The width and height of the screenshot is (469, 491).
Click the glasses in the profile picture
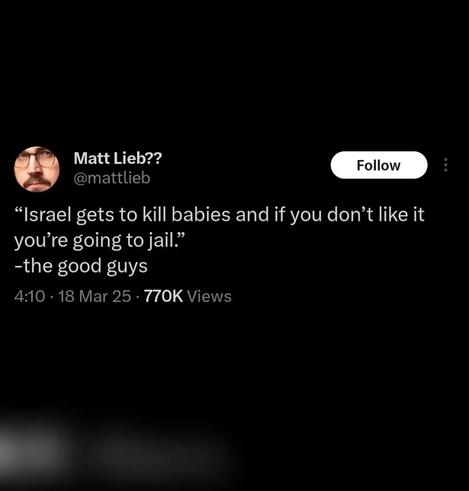click(x=37, y=161)
